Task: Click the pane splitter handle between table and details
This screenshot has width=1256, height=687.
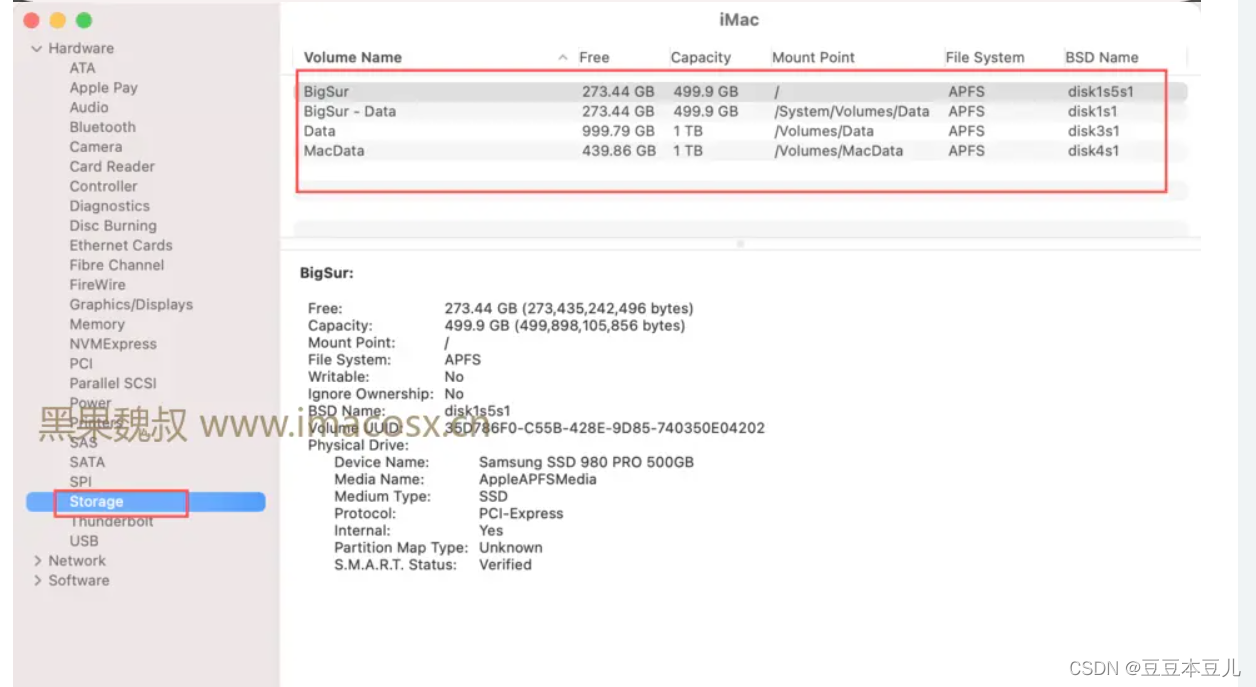Action: [740, 243]
